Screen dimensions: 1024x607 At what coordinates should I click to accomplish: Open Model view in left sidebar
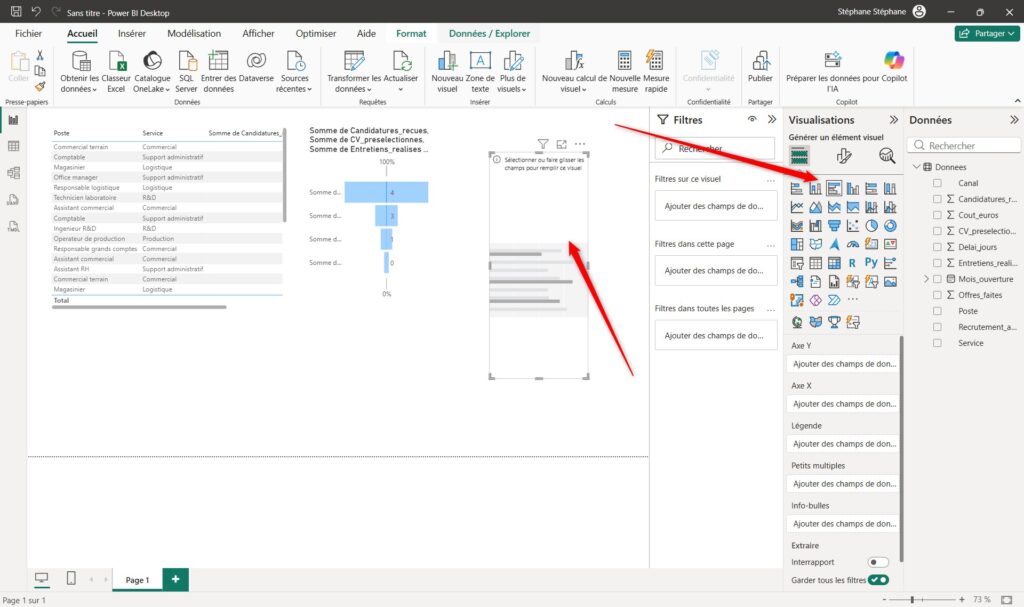click(x=13, y=172)
